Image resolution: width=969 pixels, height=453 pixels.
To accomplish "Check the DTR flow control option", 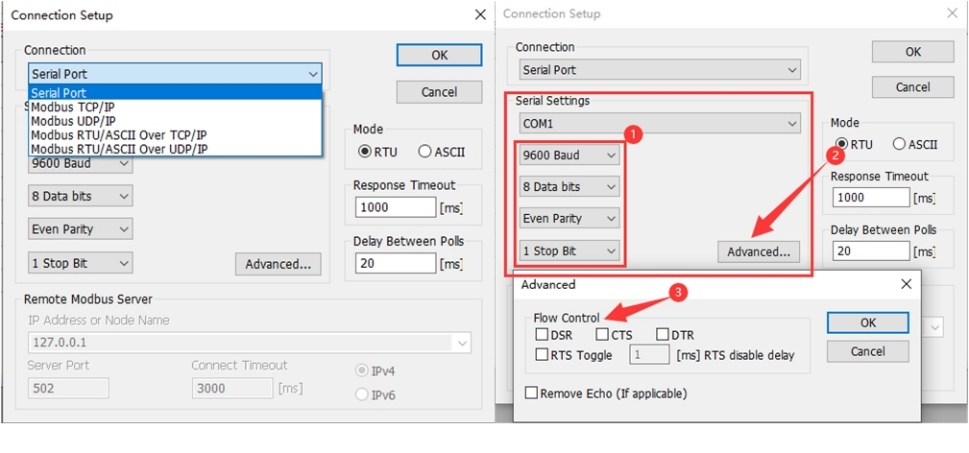I will 663,335.
